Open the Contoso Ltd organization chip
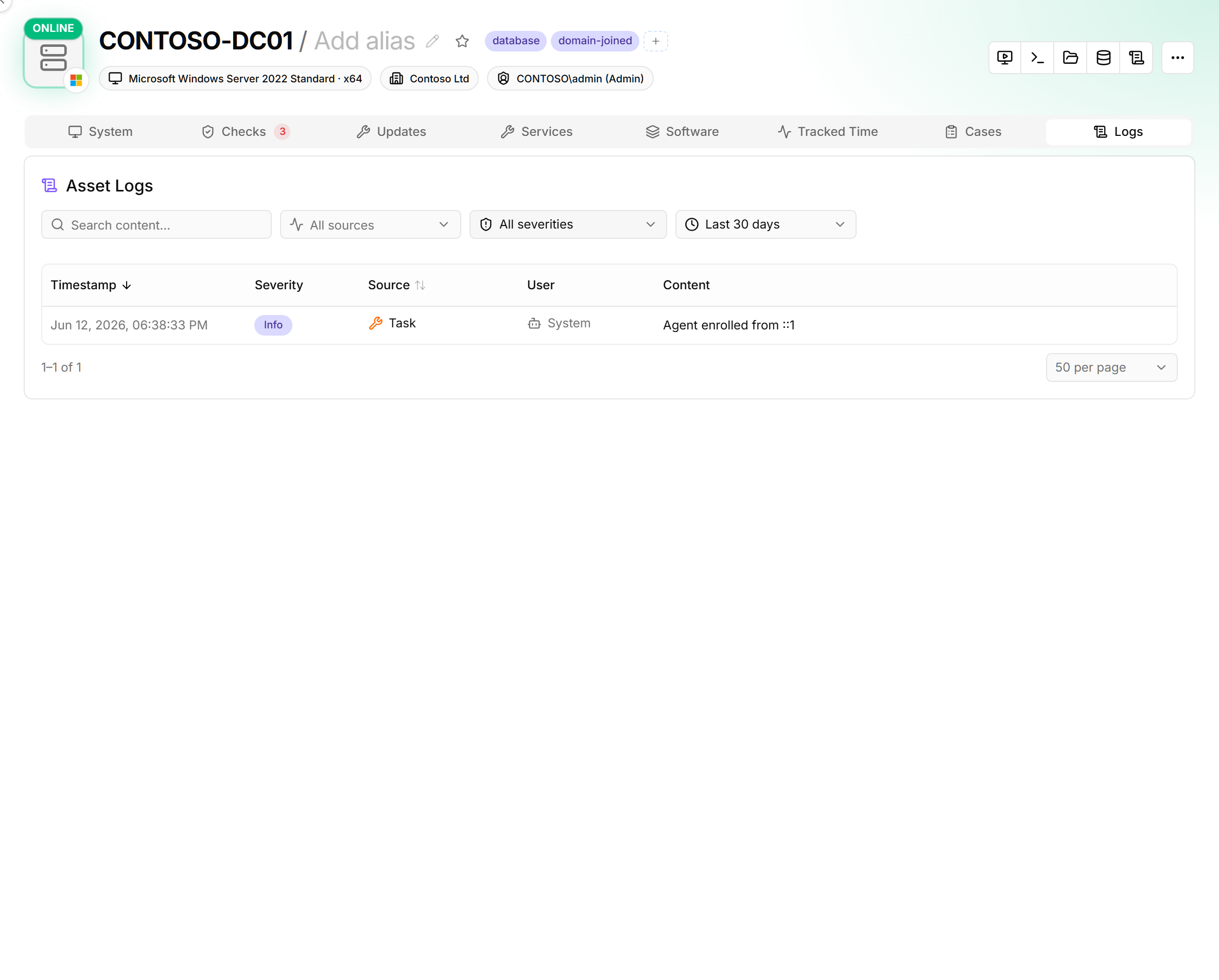This screenshot has height=980, width=1219. point(429,79)
